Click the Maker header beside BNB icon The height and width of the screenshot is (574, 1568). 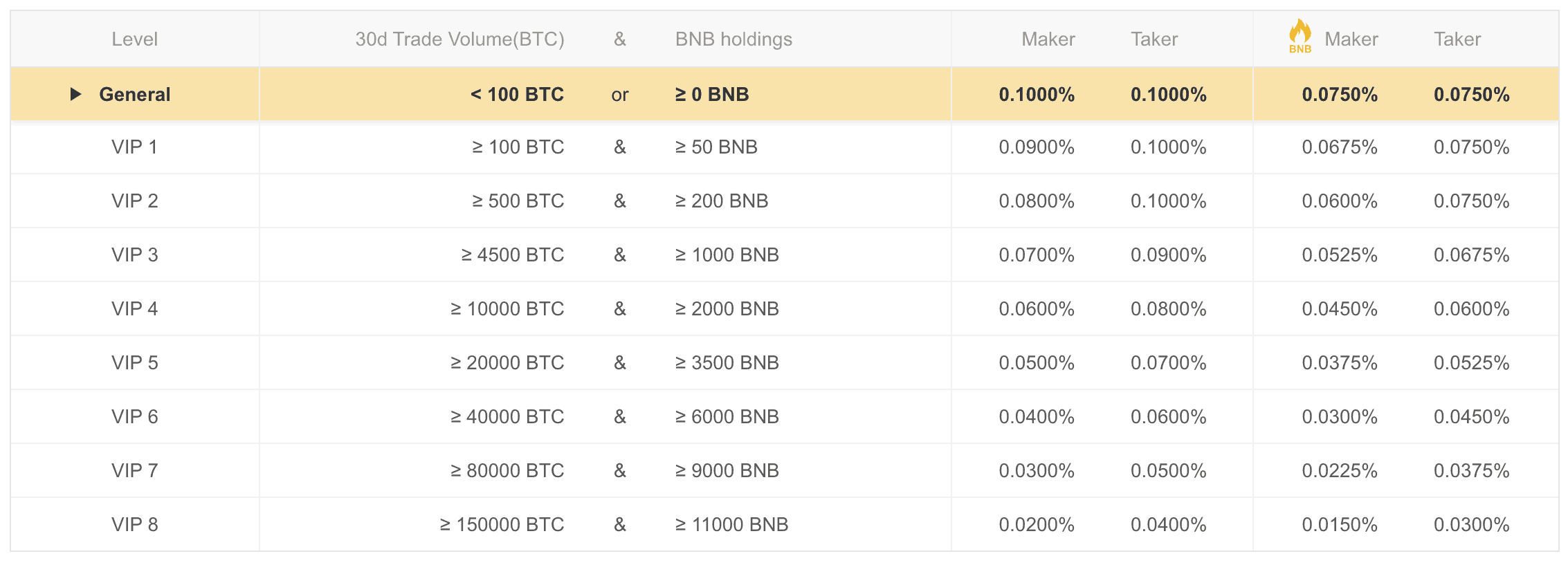pos(1351,39)
